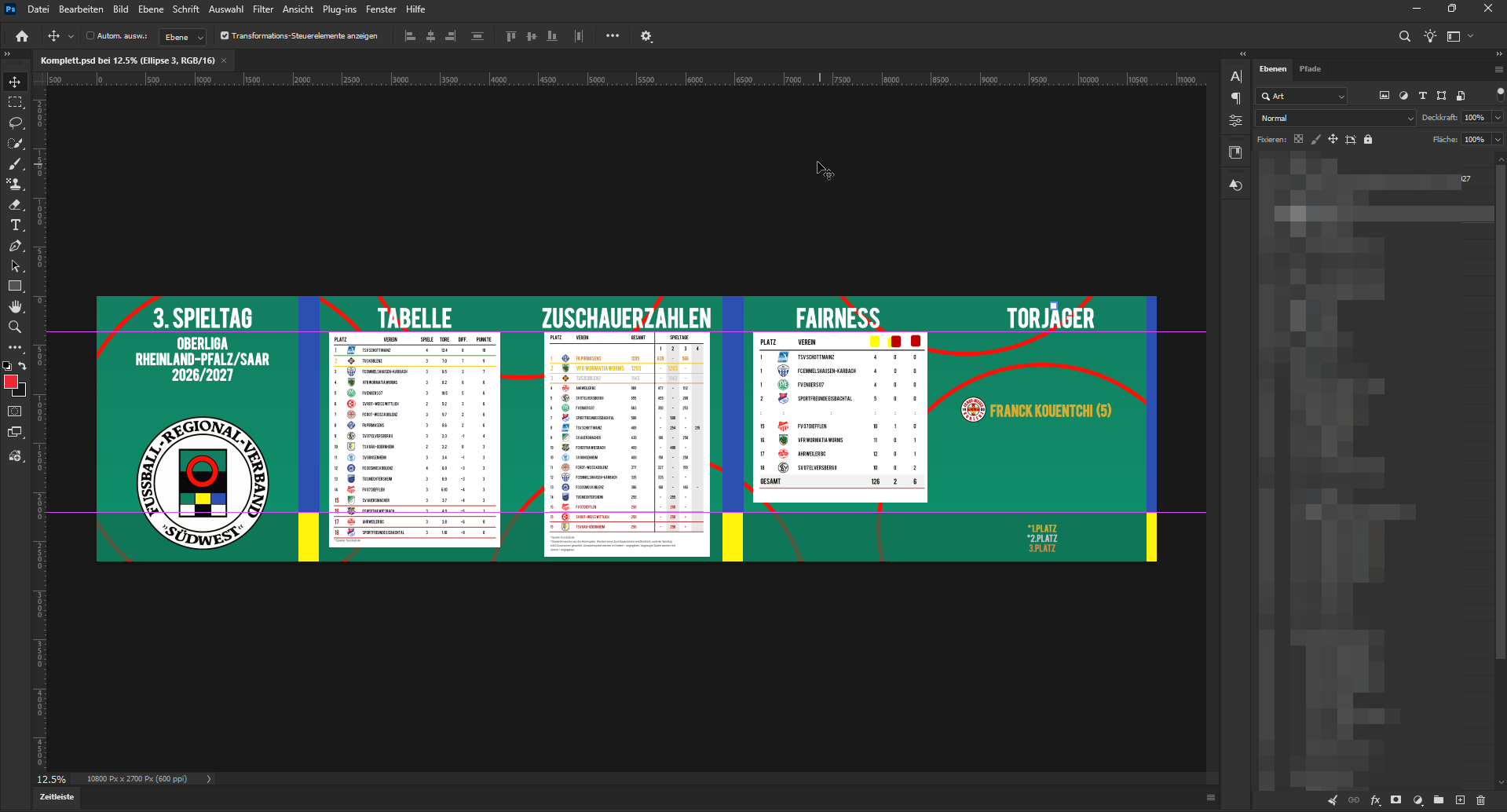Open the Ebenen panel menu
This screenshot has width=1507, height=812.
[1498, 69]
